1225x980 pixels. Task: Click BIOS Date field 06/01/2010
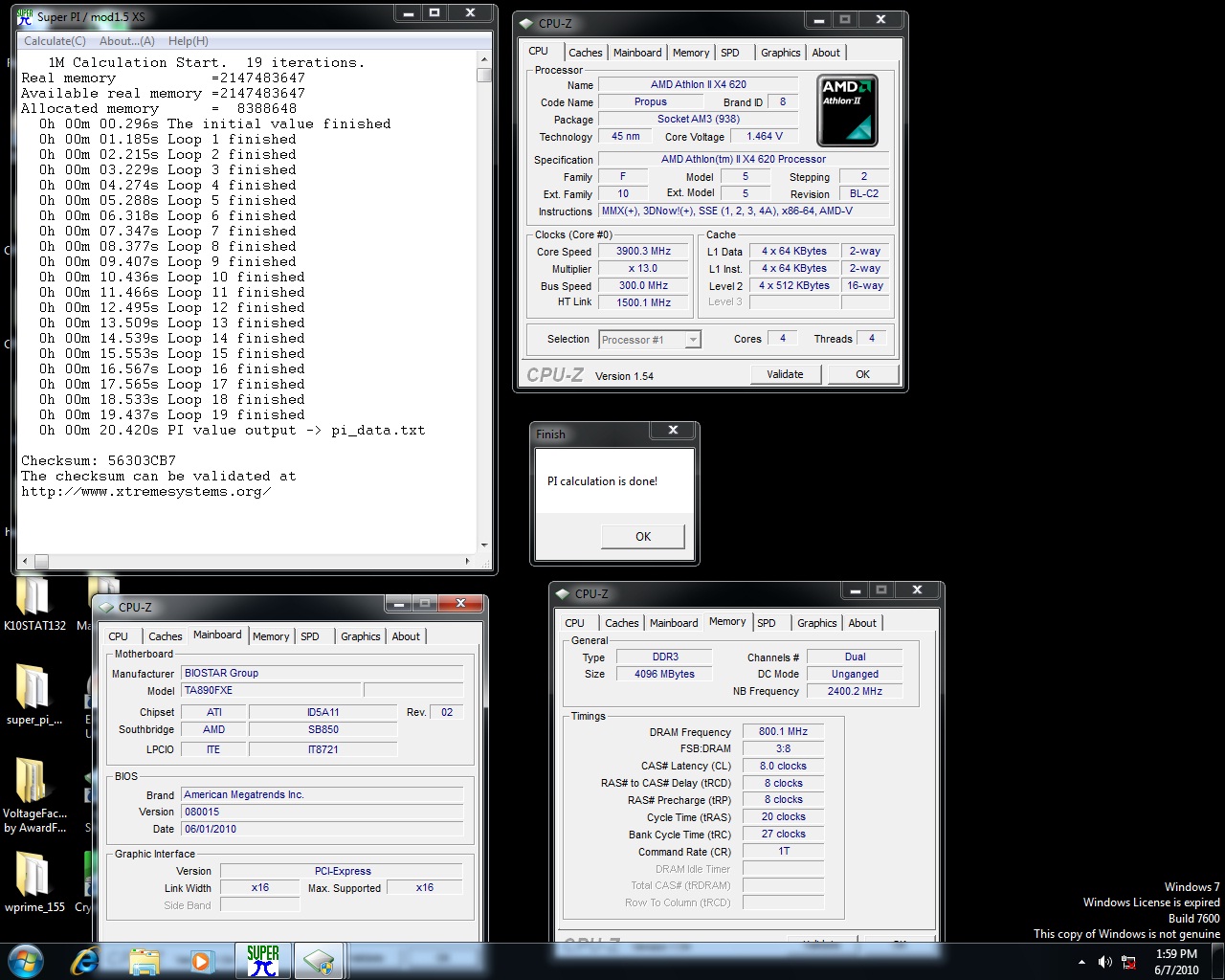(x=323, y=829)
